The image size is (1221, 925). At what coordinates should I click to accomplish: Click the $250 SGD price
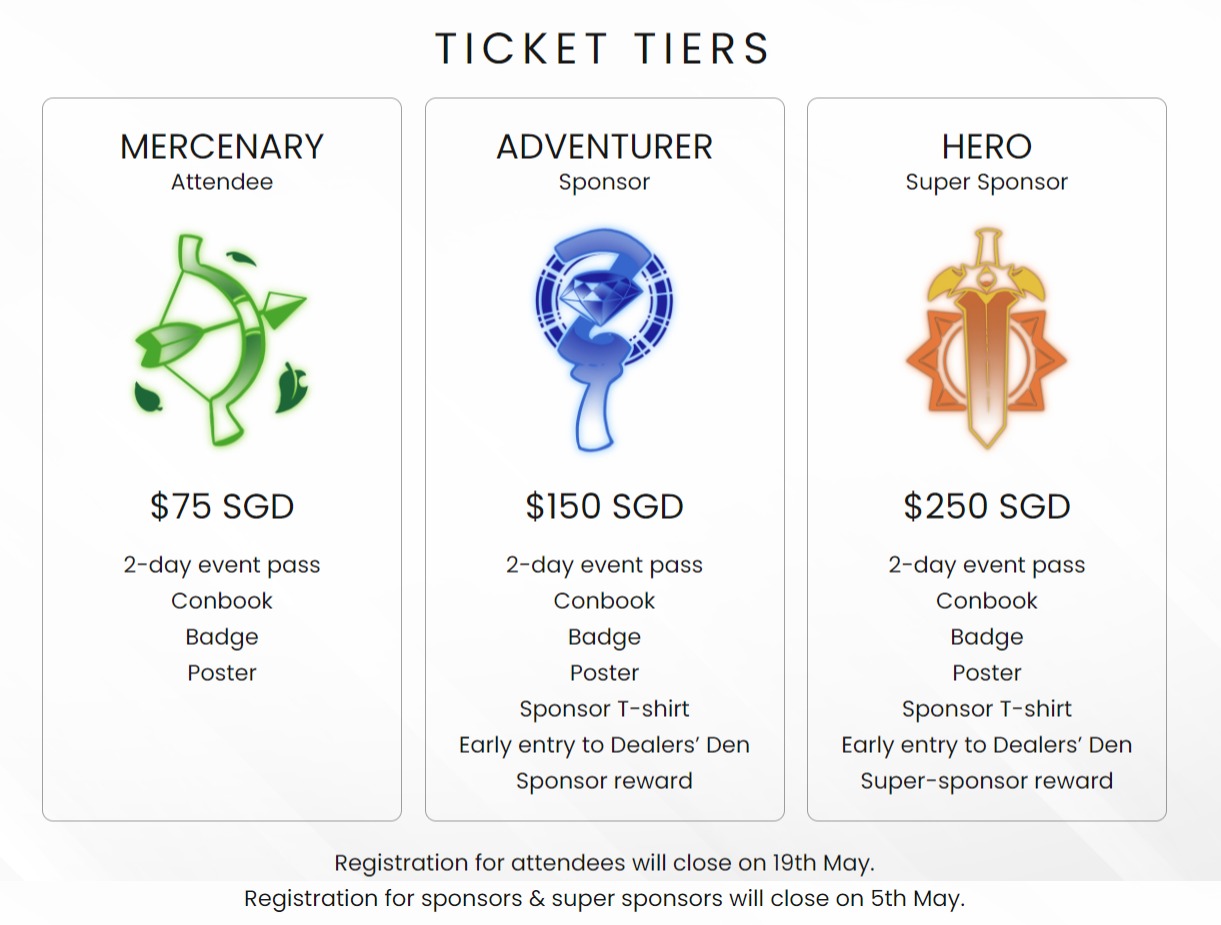pyautogui.click(x=986, y=506)
